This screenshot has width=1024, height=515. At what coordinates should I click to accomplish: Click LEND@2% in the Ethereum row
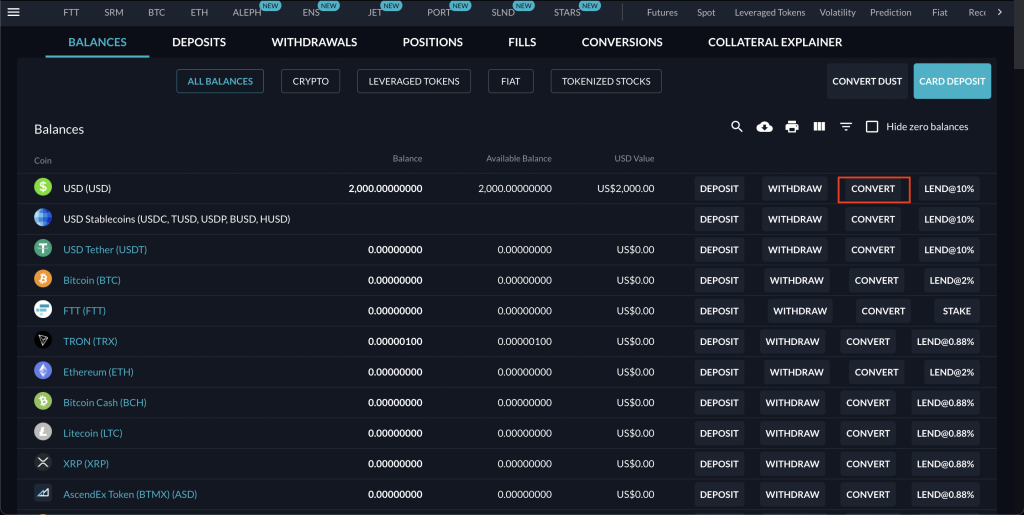coord(952,372)
